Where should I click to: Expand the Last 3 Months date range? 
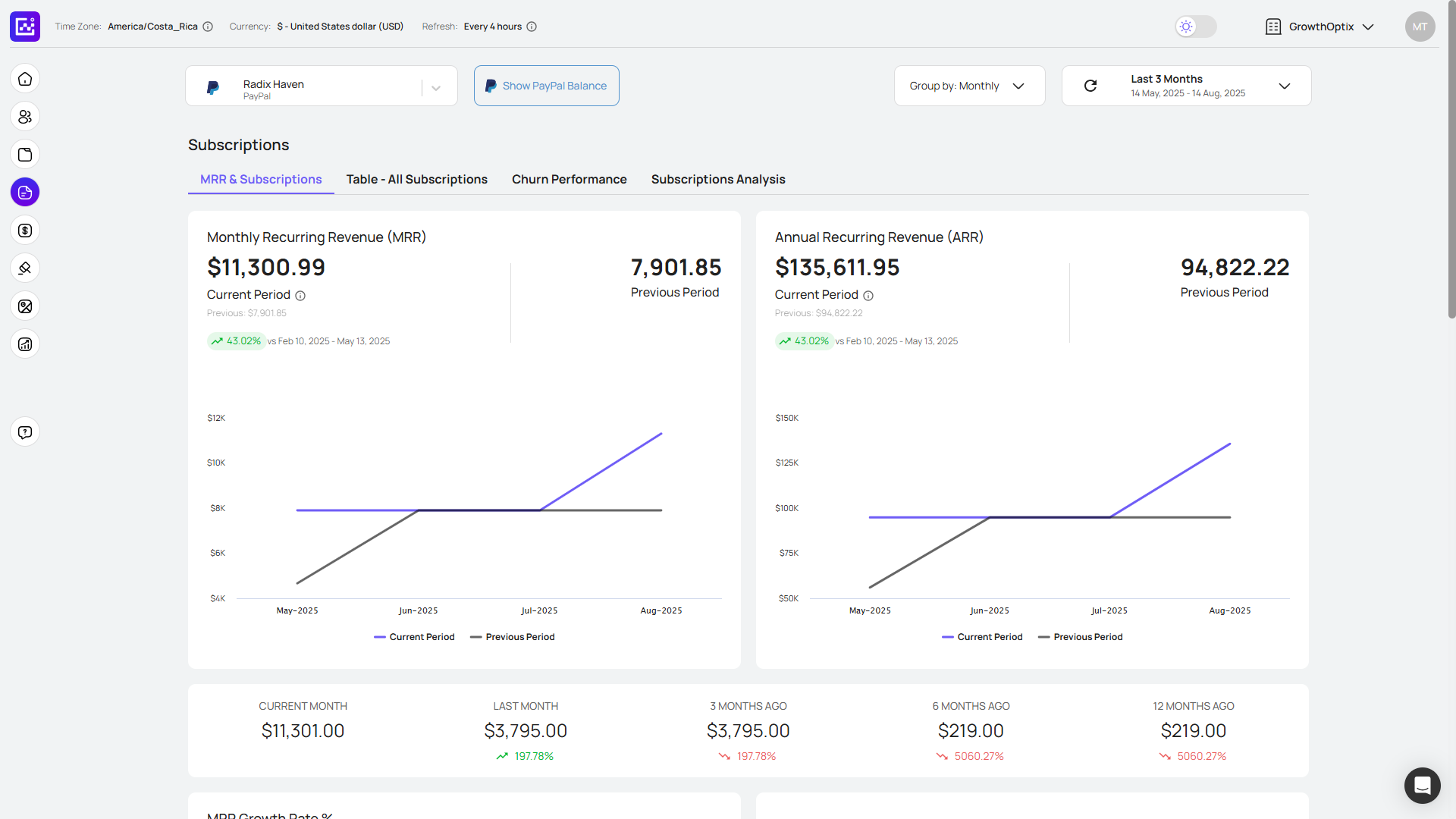1284,86
